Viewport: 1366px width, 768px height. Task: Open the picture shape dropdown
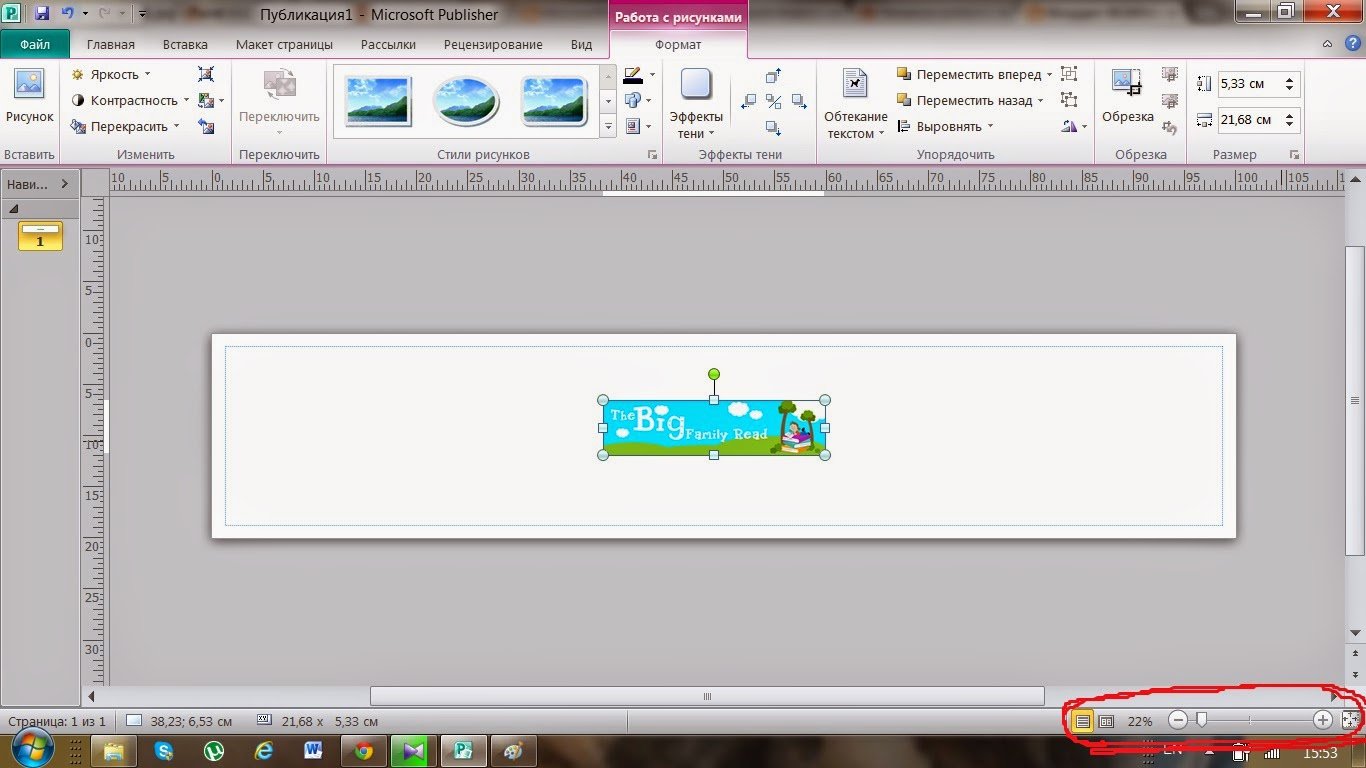[x=638, y=100]
